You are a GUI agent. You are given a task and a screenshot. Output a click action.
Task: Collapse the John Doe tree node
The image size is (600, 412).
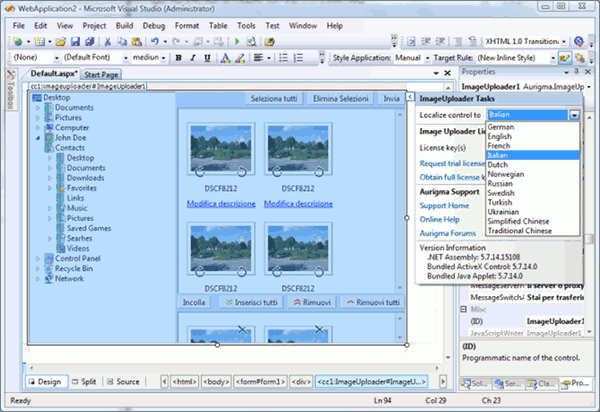click(38, 138)
